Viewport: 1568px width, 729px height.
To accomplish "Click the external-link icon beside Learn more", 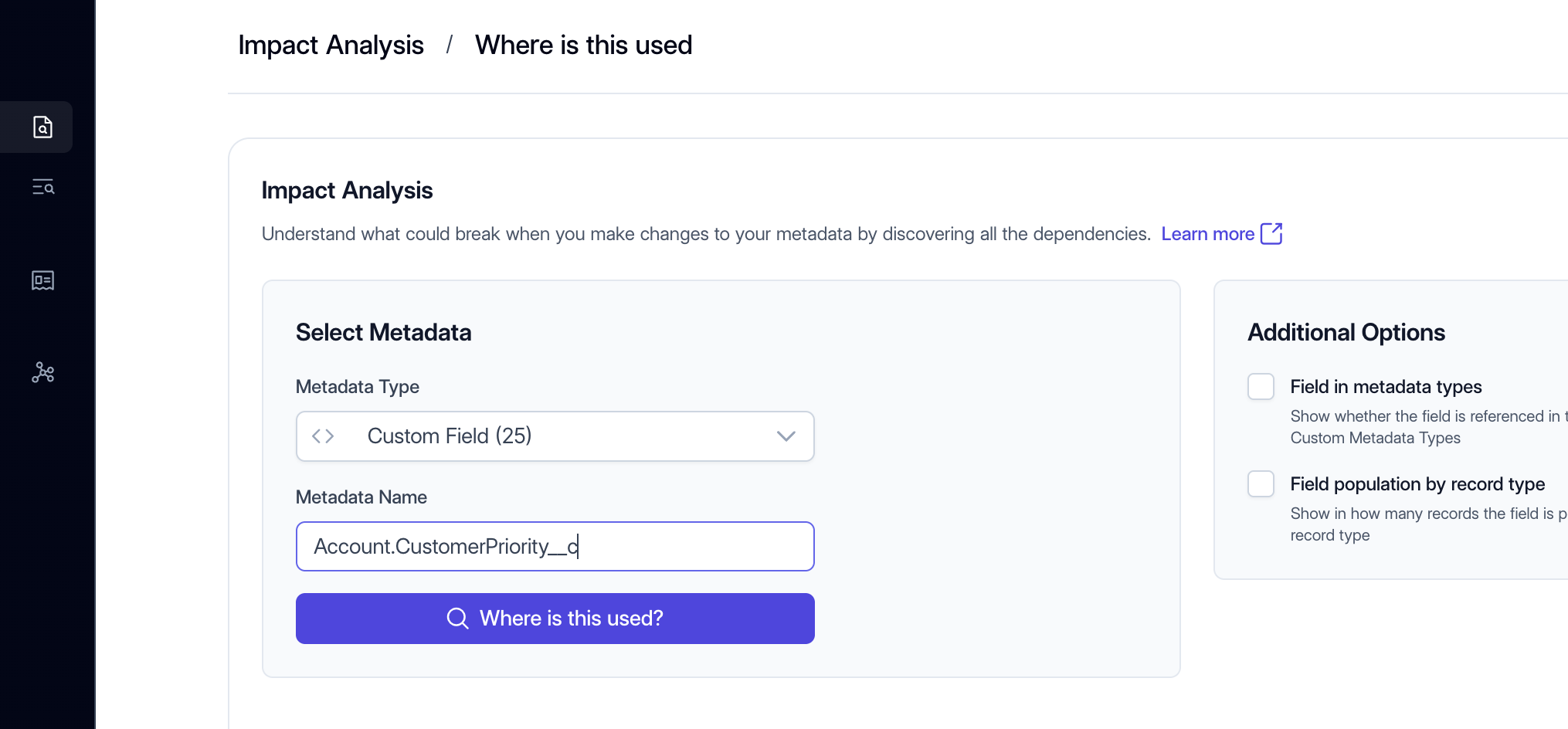I will click(1271, 234).
